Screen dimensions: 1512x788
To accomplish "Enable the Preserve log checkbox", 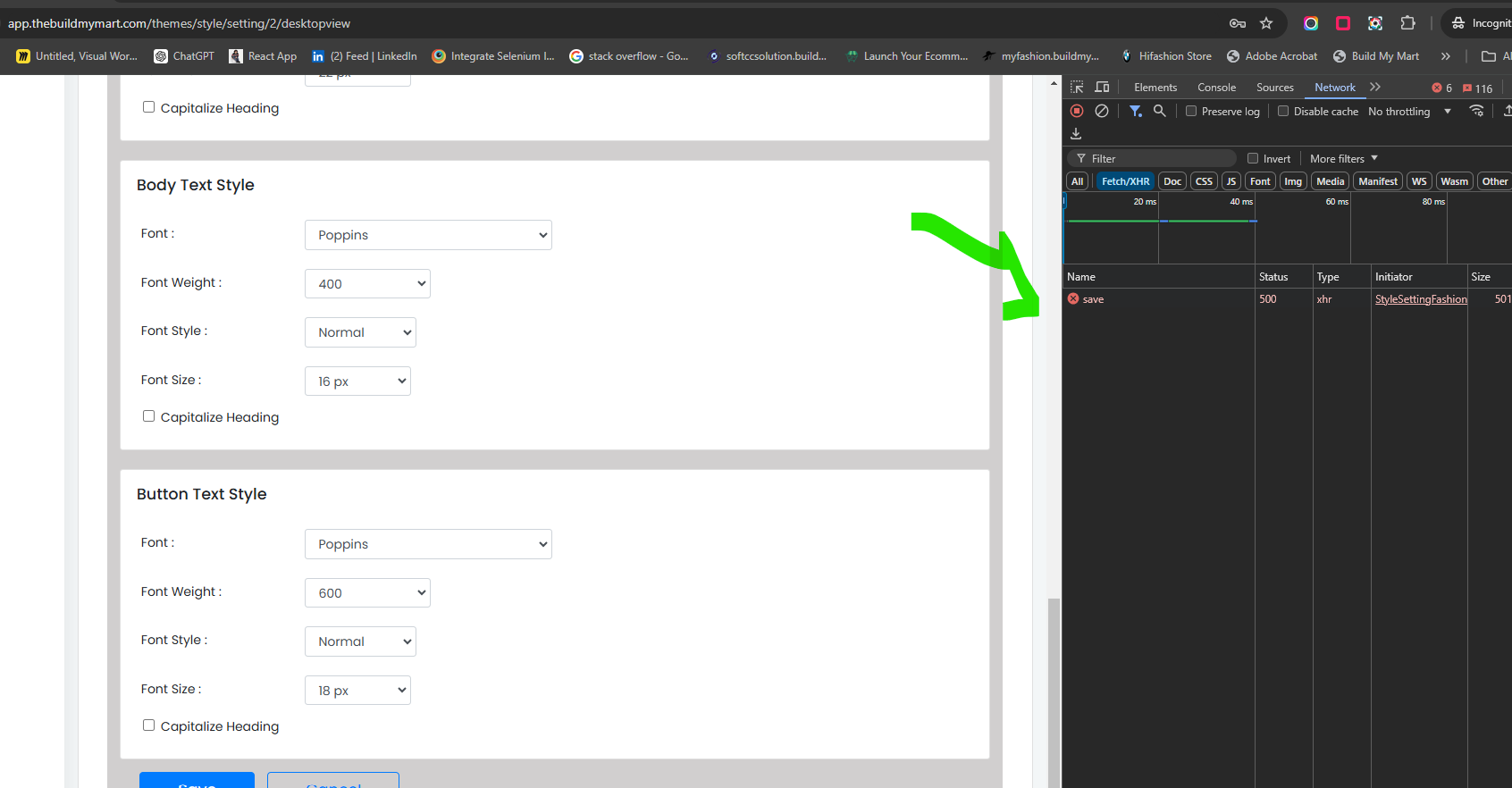I will click(x=1191, y=112).
